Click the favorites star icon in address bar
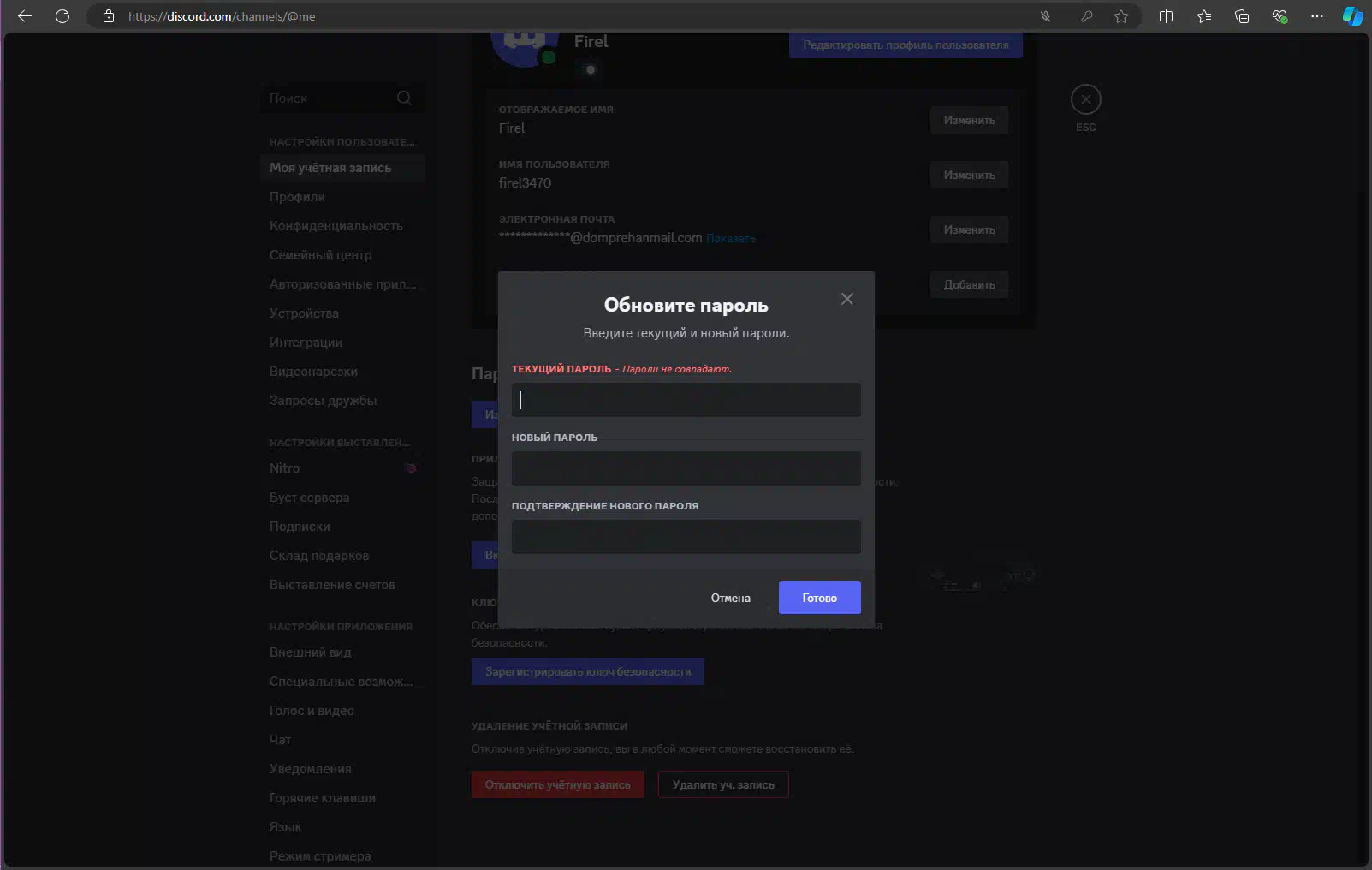 point(1121,16)
